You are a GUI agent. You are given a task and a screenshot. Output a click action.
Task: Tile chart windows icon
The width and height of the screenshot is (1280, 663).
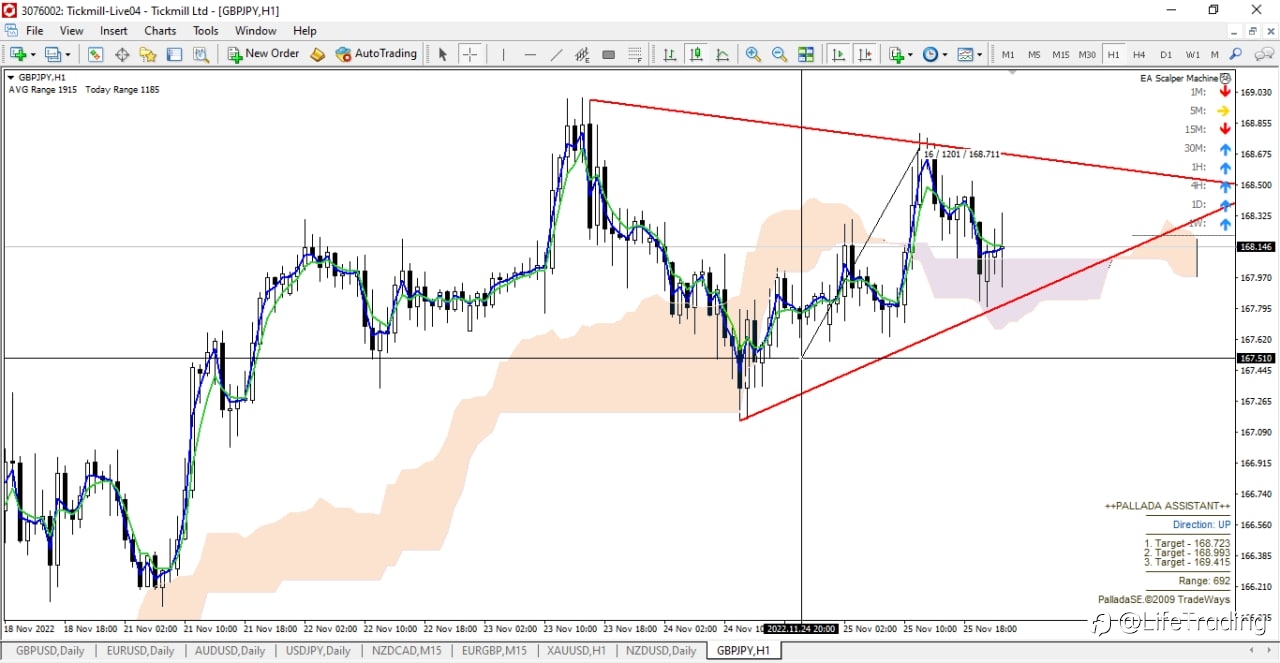pyautogui.click(x=806, y=54)
